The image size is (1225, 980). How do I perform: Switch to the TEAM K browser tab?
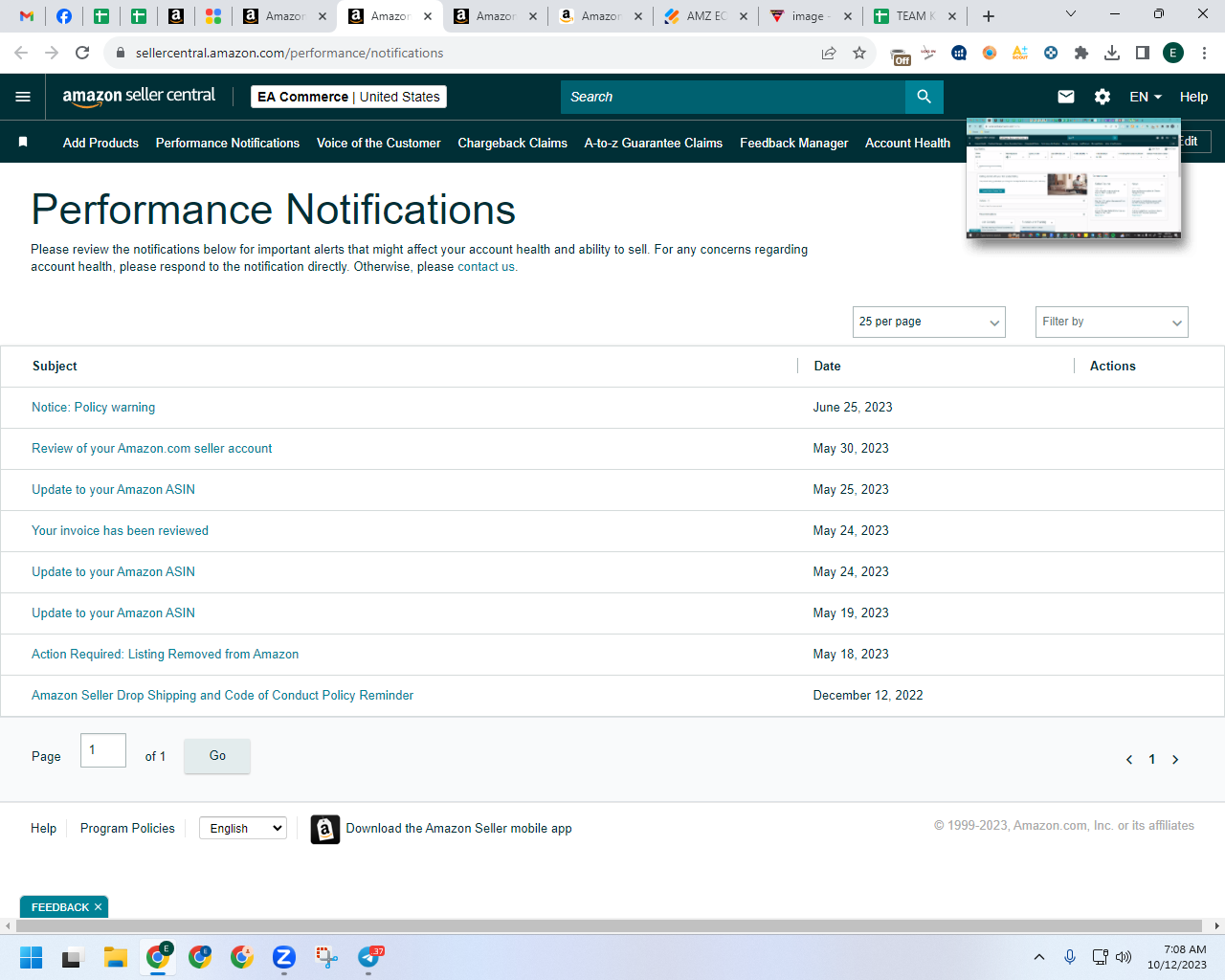tap(914, 16)
